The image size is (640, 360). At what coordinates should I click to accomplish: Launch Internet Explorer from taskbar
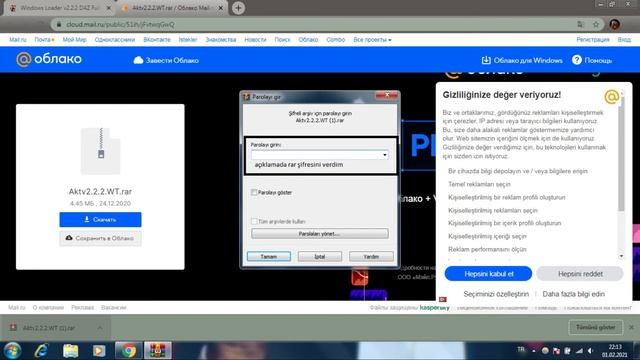(x=41, y=351)
